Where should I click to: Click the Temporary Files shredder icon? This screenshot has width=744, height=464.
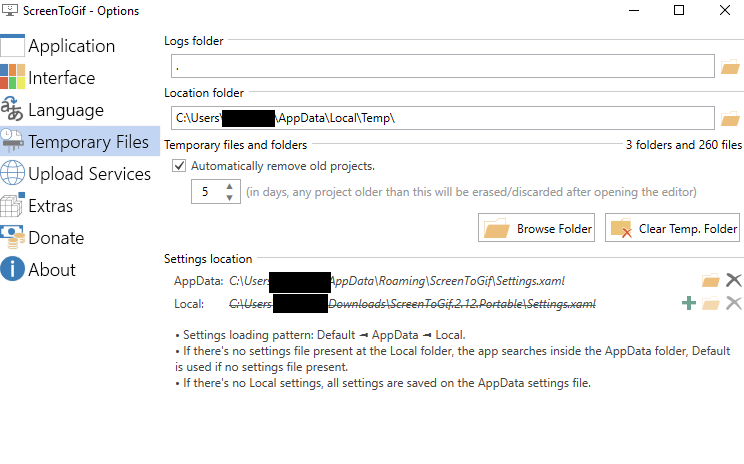(12, 141)
